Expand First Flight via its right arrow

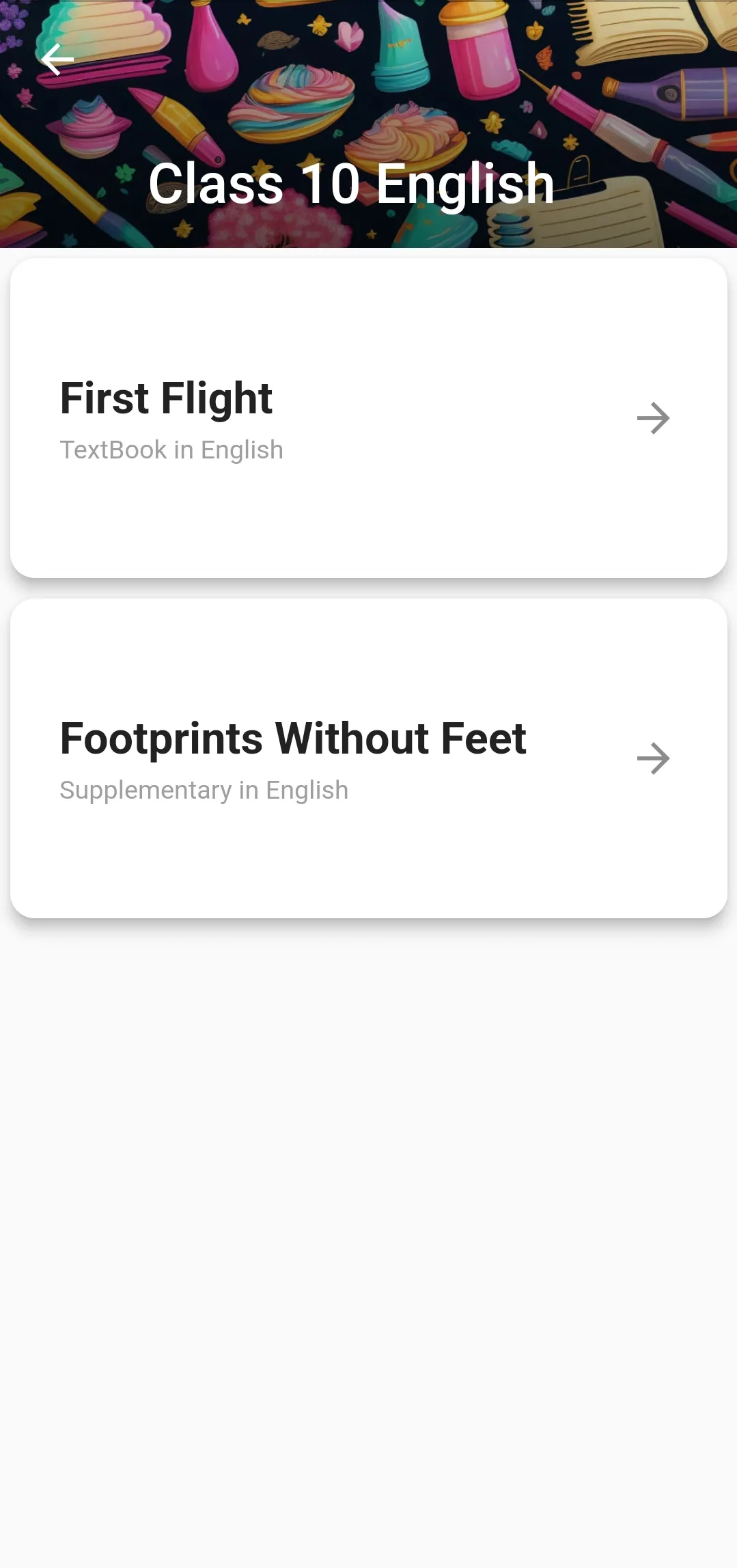click(x=653, y=418)
